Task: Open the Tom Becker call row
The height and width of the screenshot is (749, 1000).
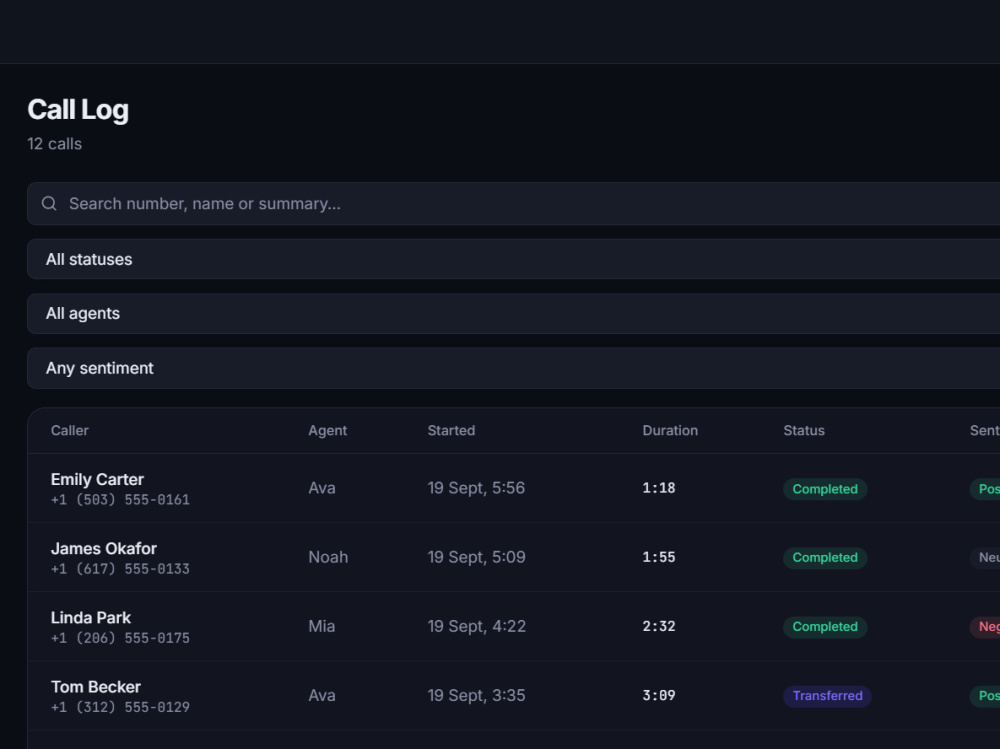Action: point(513,695)
